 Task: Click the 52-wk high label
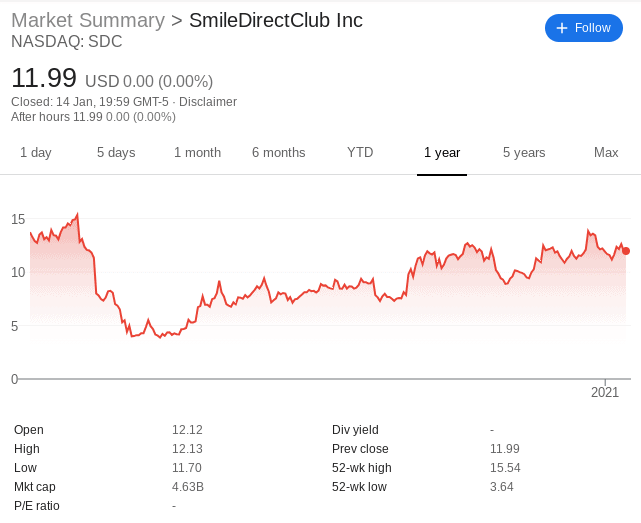[x=362, y=468]
